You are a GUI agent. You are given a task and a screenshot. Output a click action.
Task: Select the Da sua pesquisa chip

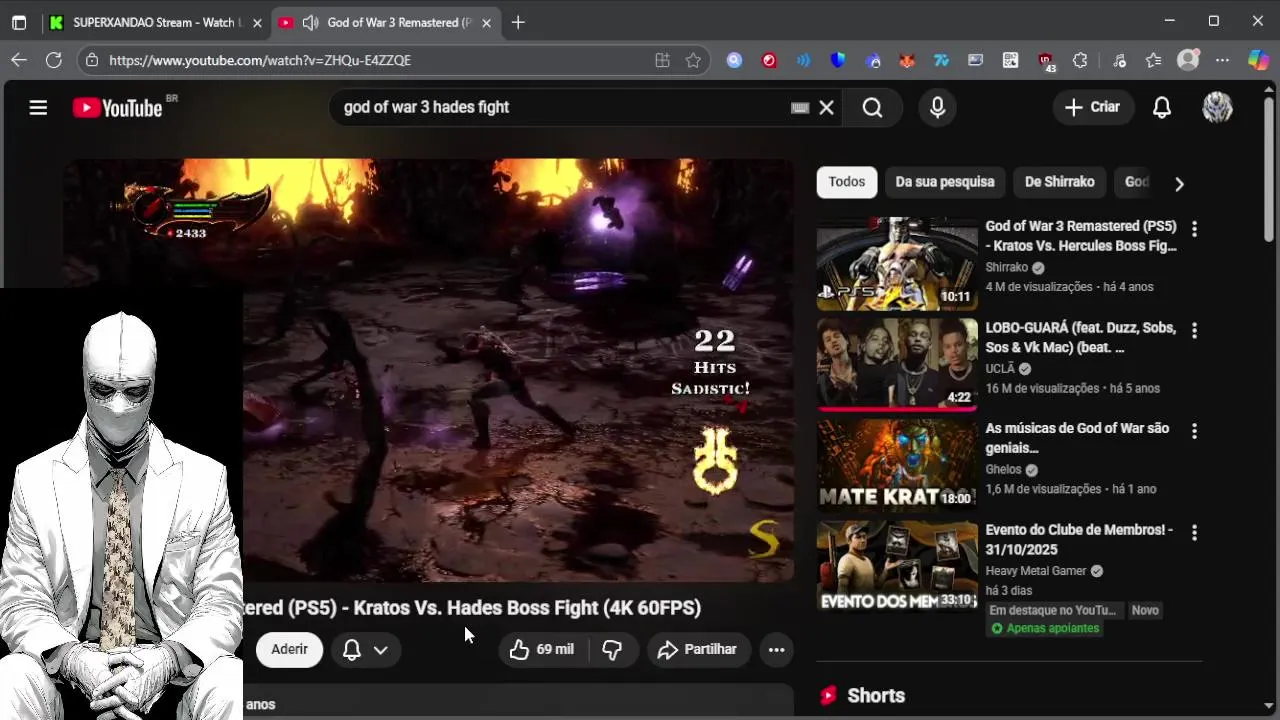pyautogui.click(x=945, y=182)
